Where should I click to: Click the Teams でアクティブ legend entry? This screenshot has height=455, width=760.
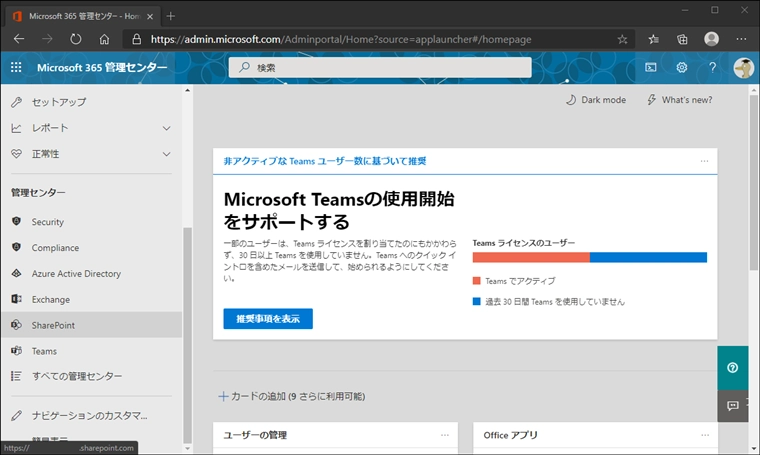click(514, 281)
